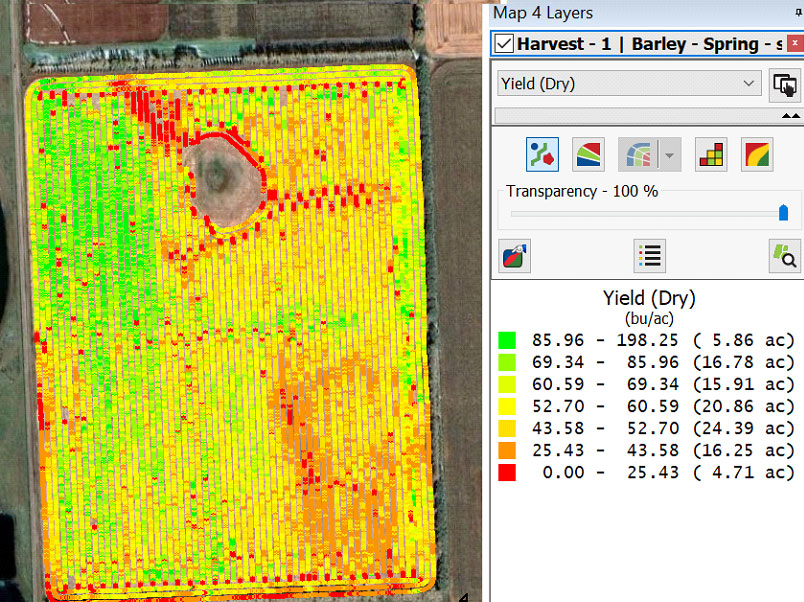Click the Transparency slider handle
804x602 pixels.
pos(783,212)
